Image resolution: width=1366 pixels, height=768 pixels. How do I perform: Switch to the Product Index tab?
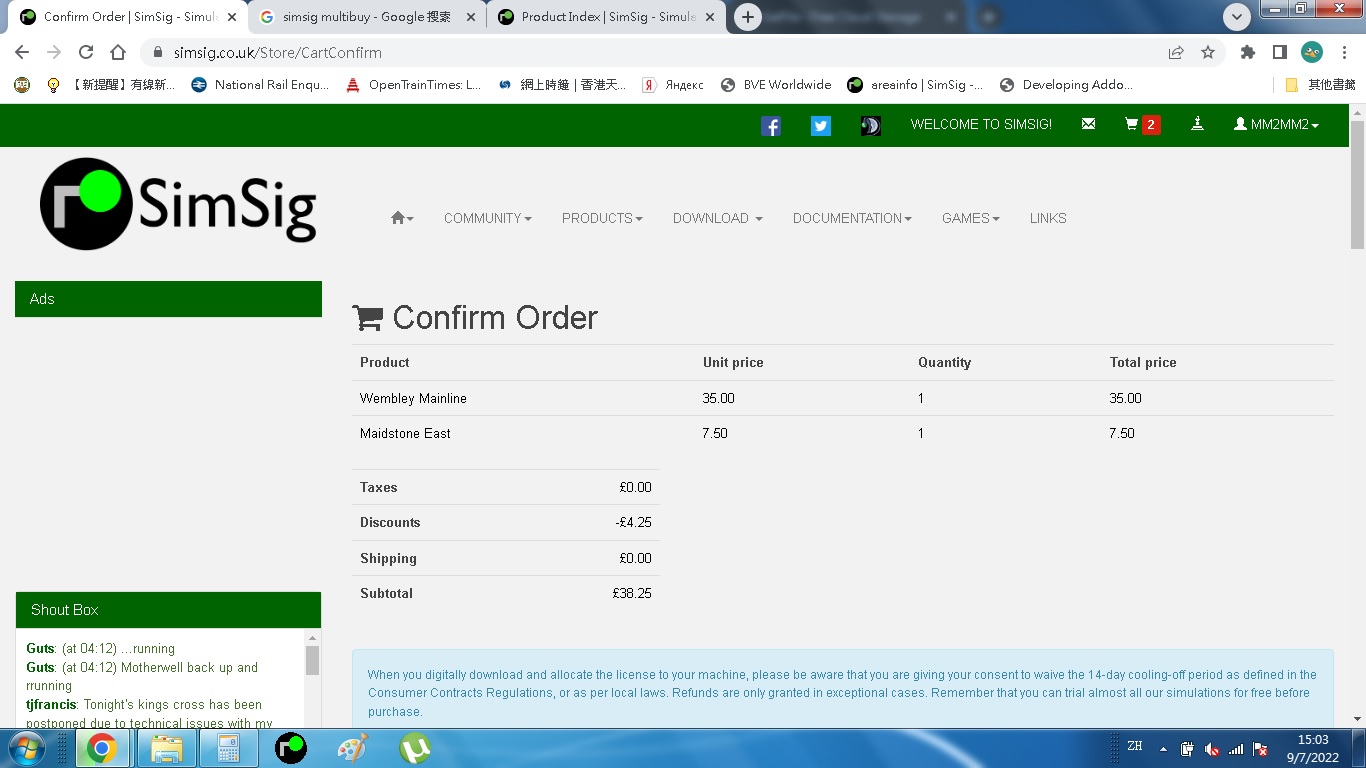608,17
